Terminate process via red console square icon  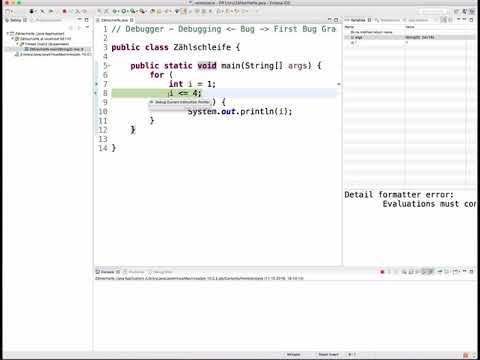point(382,272)
